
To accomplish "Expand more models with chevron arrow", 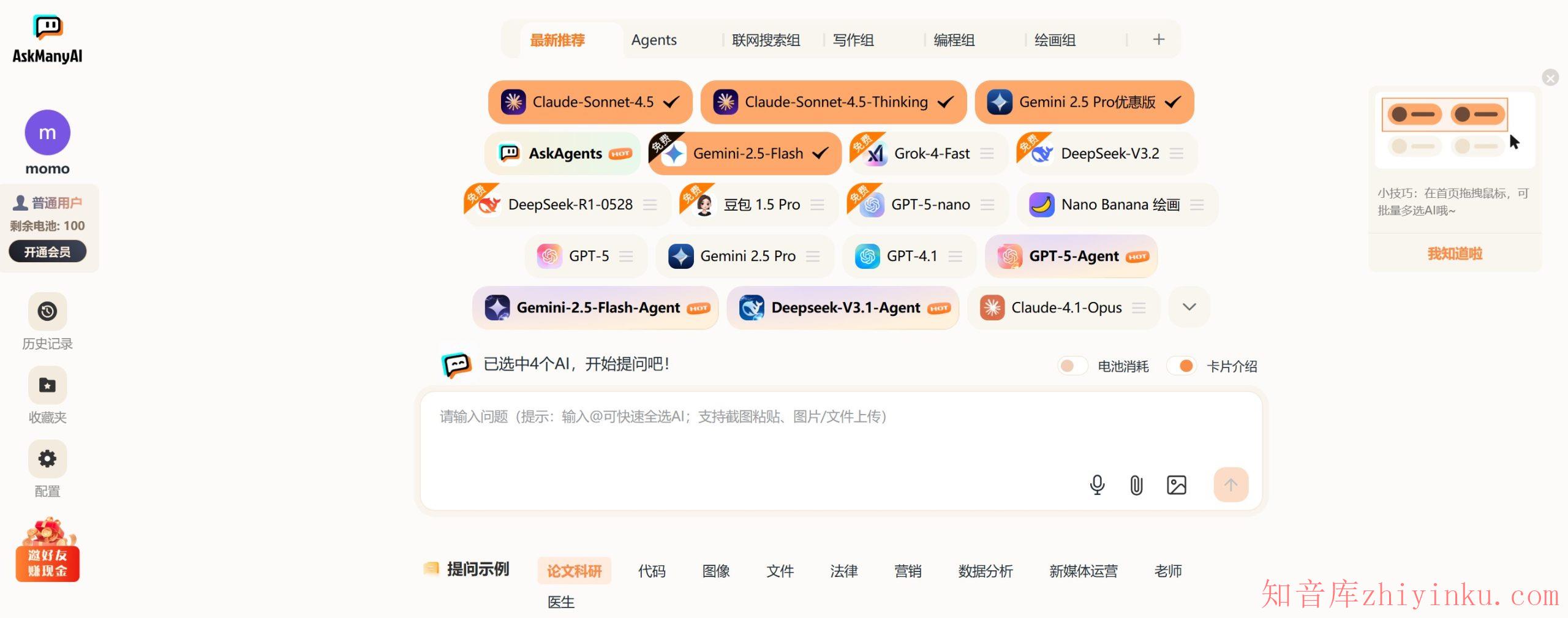I will tap(1189, 307).
